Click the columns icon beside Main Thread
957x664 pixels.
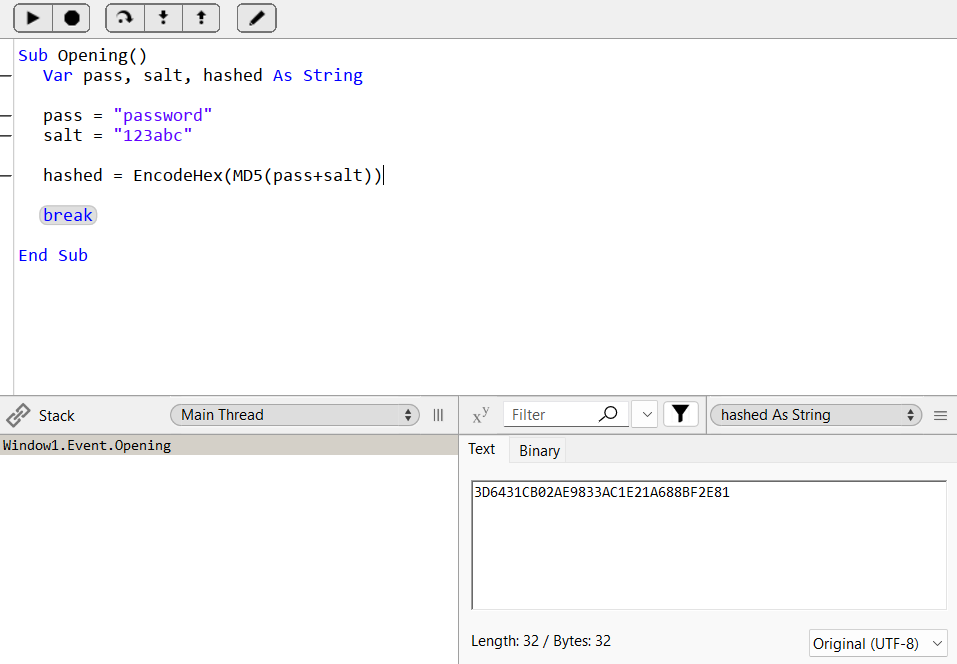438,416
